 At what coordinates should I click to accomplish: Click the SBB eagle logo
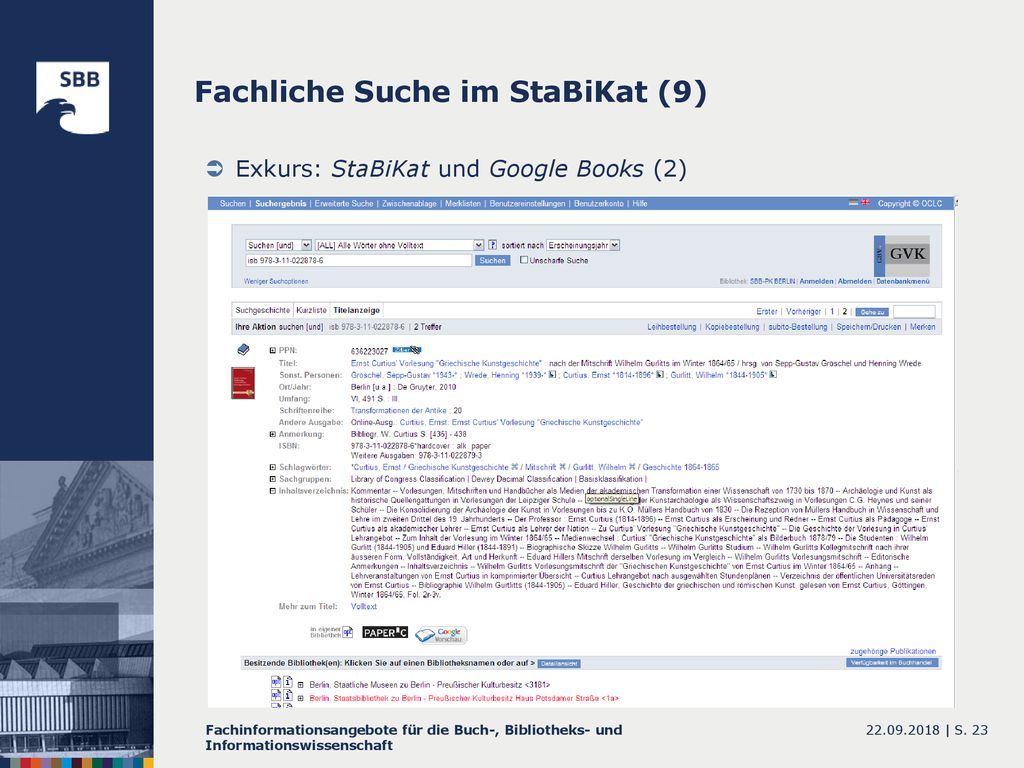click(72, 98)
